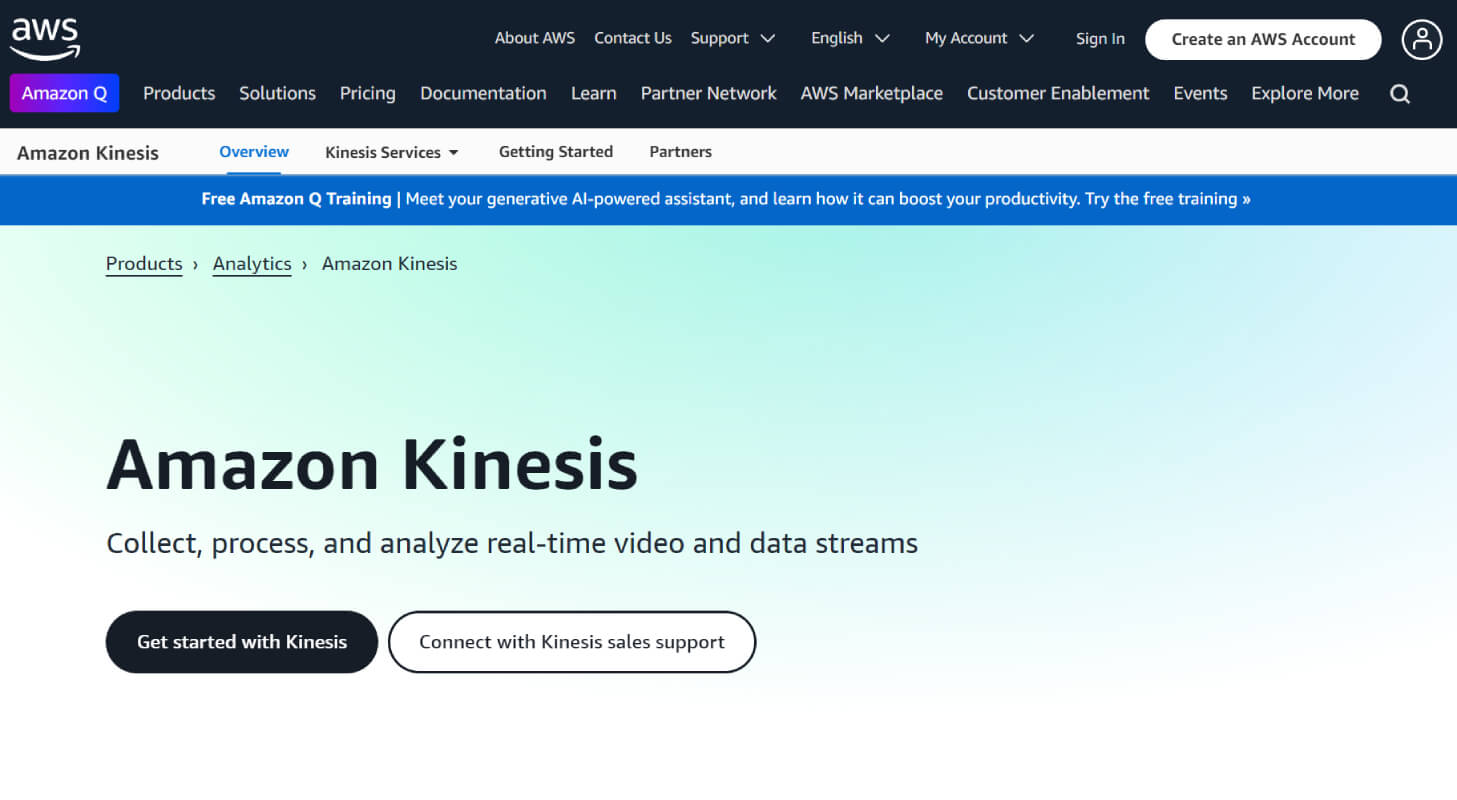Click the Analytics breadcrumb link
The image size is (1457, 800).
tap(252, 264)
